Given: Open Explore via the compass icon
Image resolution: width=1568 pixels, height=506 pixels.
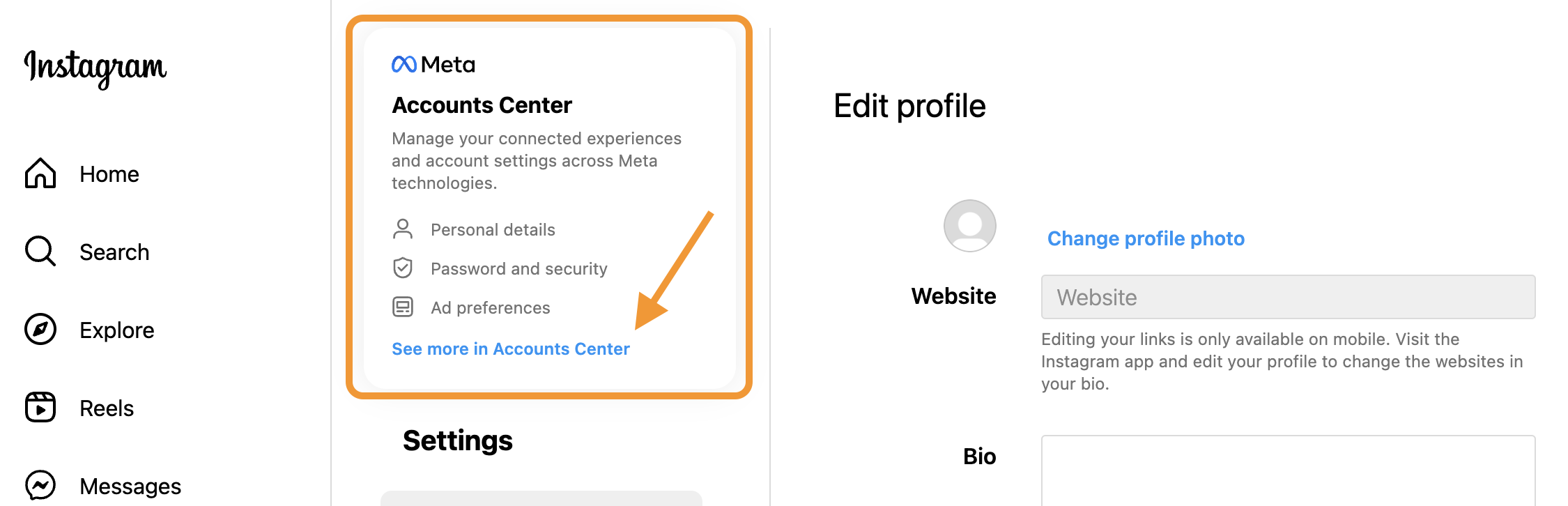Looking at the screenshot, I should click(x=40, y=330).
